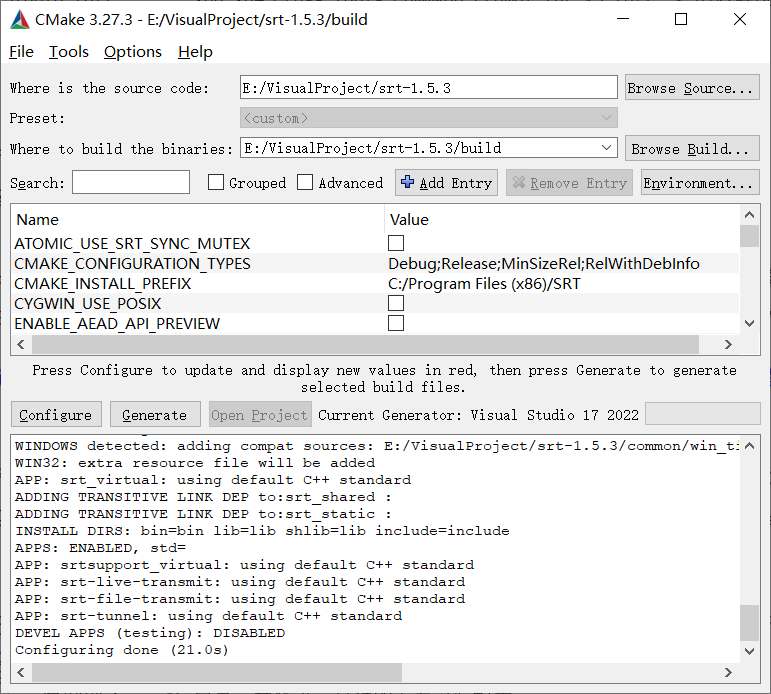Enable the Advanced checkbox
The height and width of the screenshot is (694, 771).
[306, 183]
